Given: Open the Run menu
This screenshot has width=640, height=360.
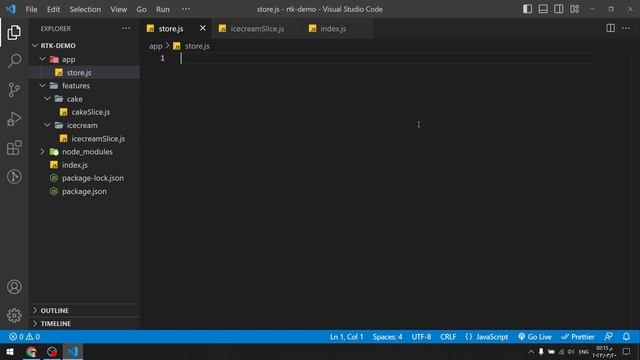Looking at the screenshot, I should click(x=162, y=9).
